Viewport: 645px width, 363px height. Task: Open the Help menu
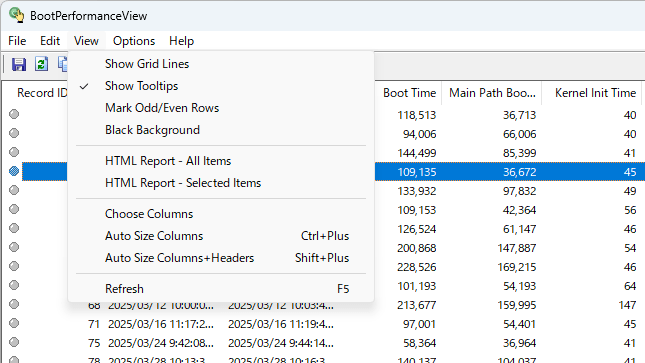click(181, 41)
